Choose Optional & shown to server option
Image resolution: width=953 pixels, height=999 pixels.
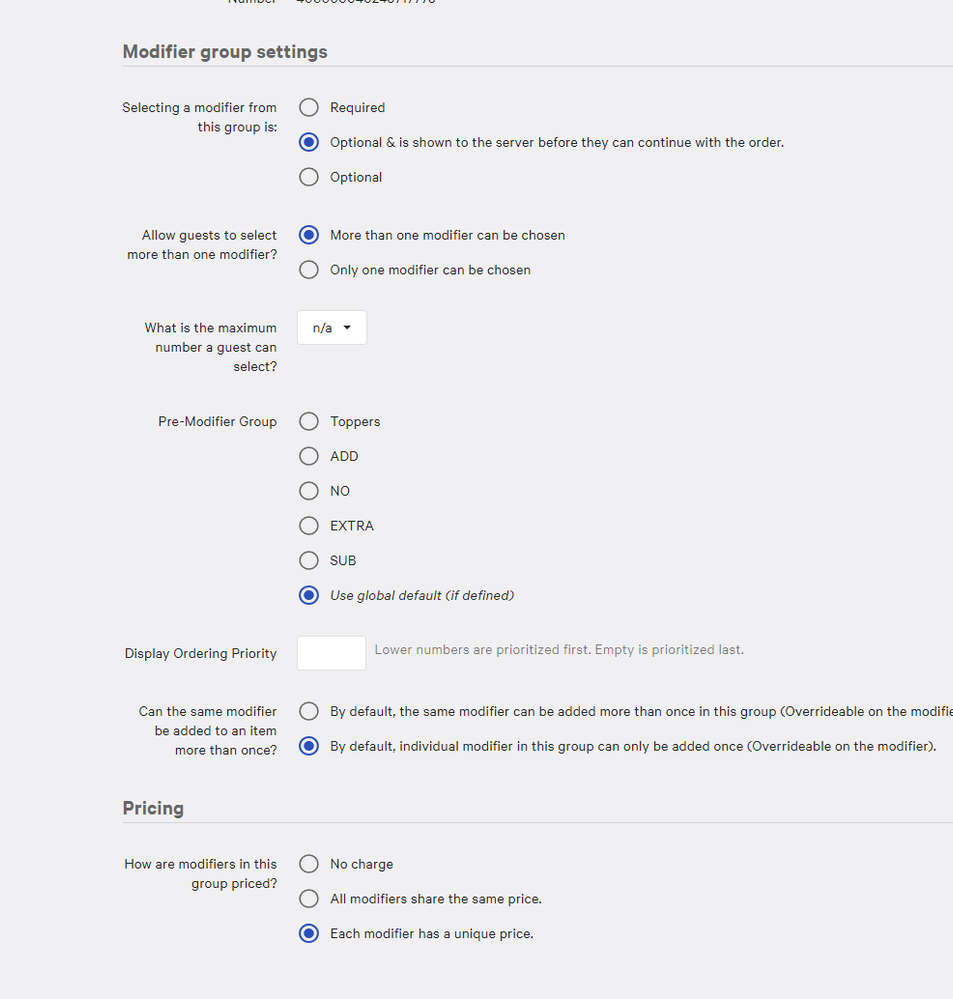tap(310, 143)
